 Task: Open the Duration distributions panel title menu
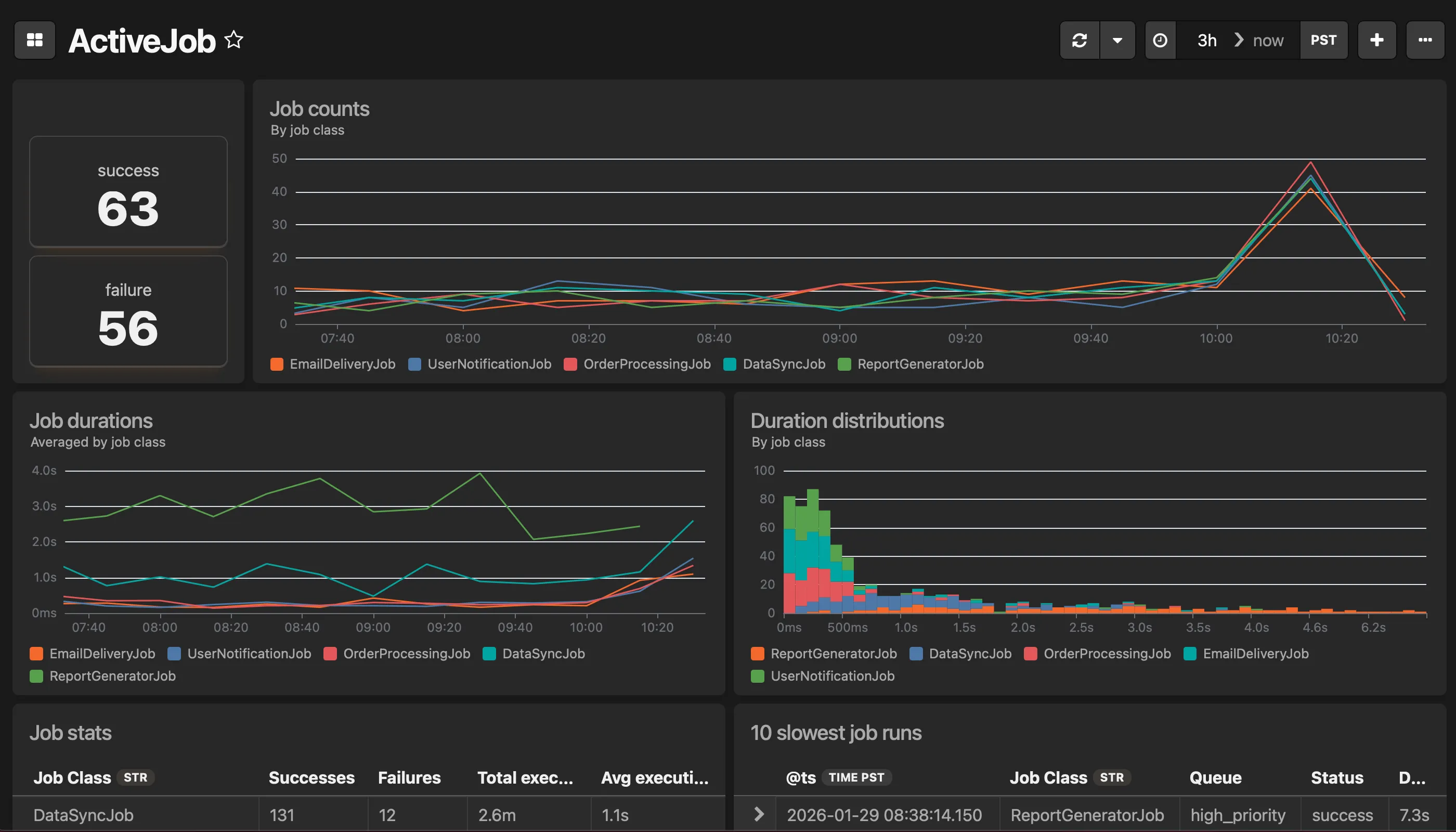848,421
